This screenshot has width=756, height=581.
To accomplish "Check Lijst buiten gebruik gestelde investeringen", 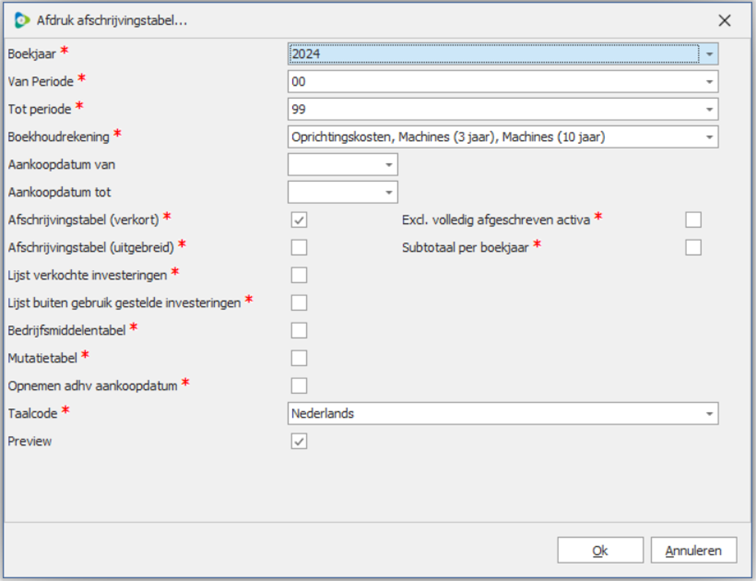I will [x=299, y=302].
